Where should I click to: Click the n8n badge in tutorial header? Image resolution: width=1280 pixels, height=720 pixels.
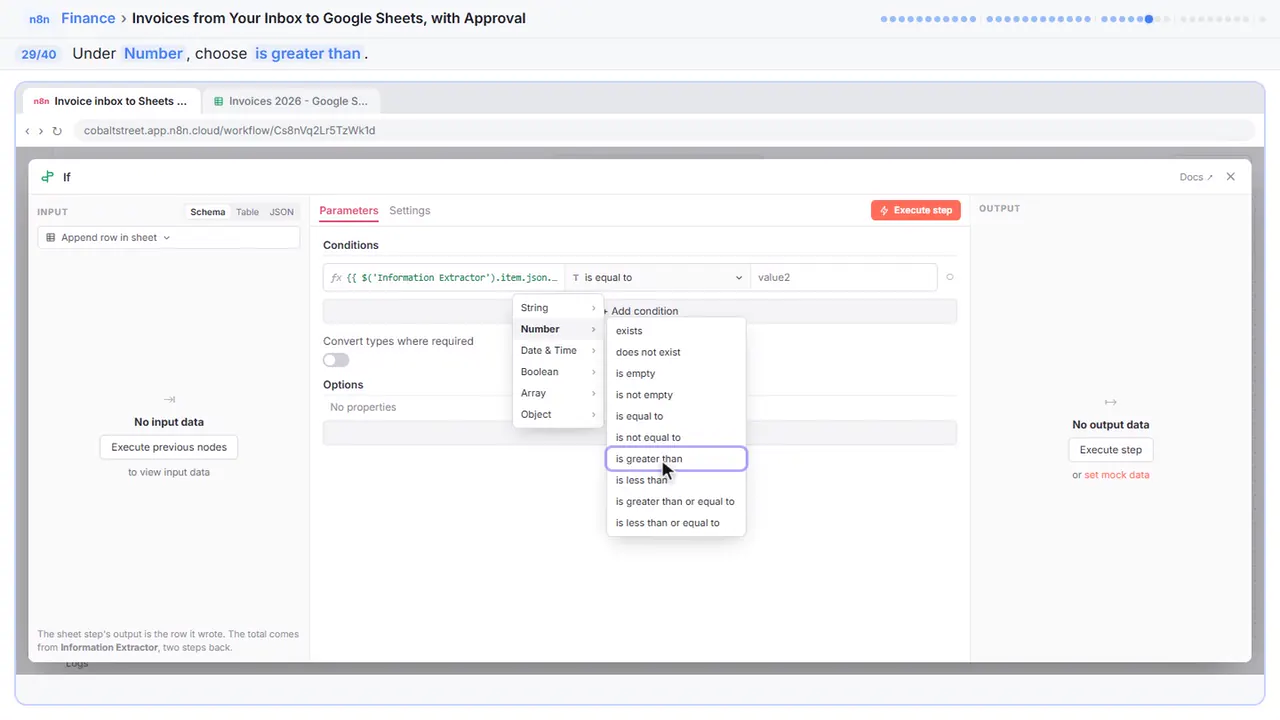39,19
